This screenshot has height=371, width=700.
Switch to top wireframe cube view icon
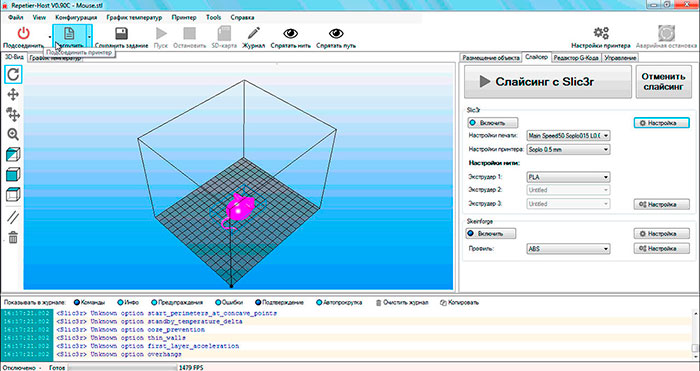click(x=13, y=195)
